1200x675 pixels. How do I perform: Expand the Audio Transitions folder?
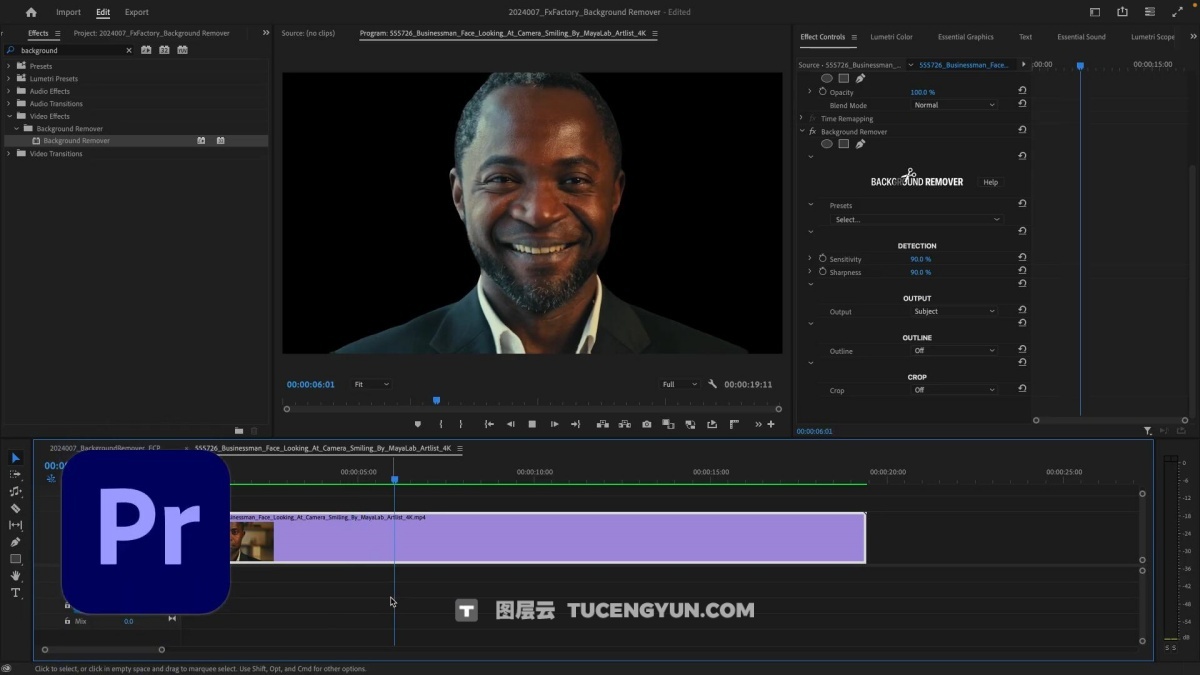9,103
